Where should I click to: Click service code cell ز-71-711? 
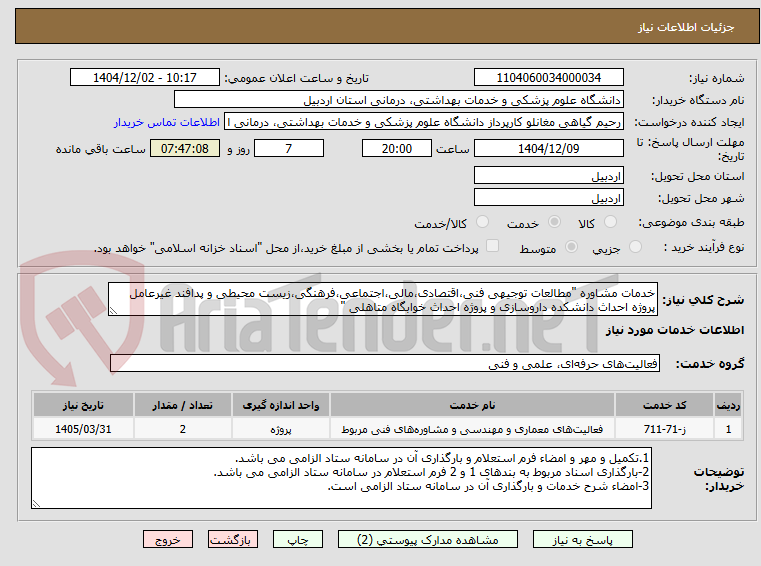[664, 429]
